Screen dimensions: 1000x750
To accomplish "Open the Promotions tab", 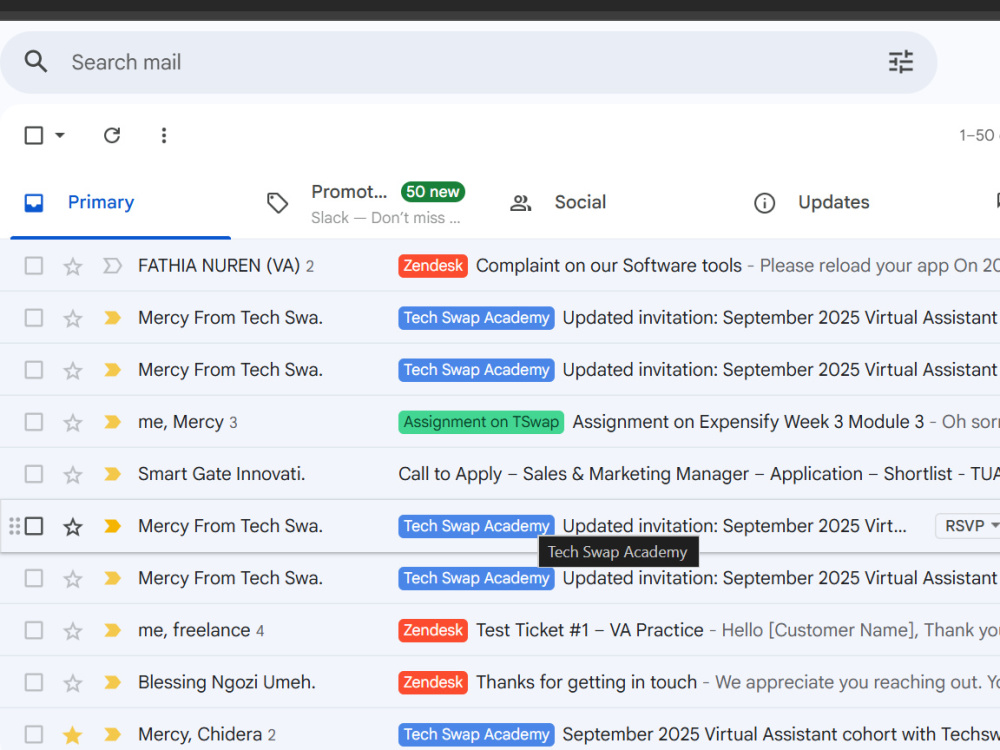I will pyautogui.click(x=365, y=203).
